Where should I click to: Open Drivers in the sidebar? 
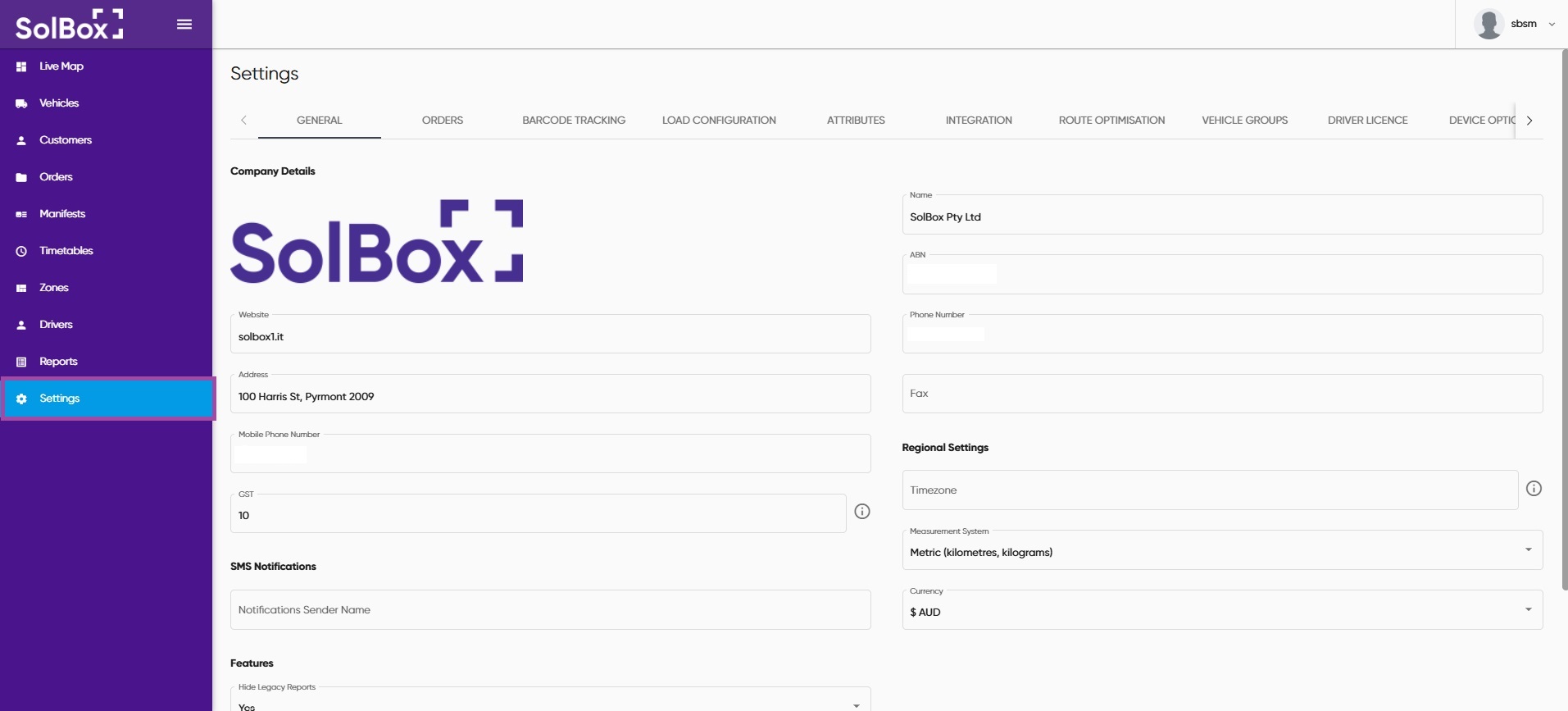click(x=107, y=325)
